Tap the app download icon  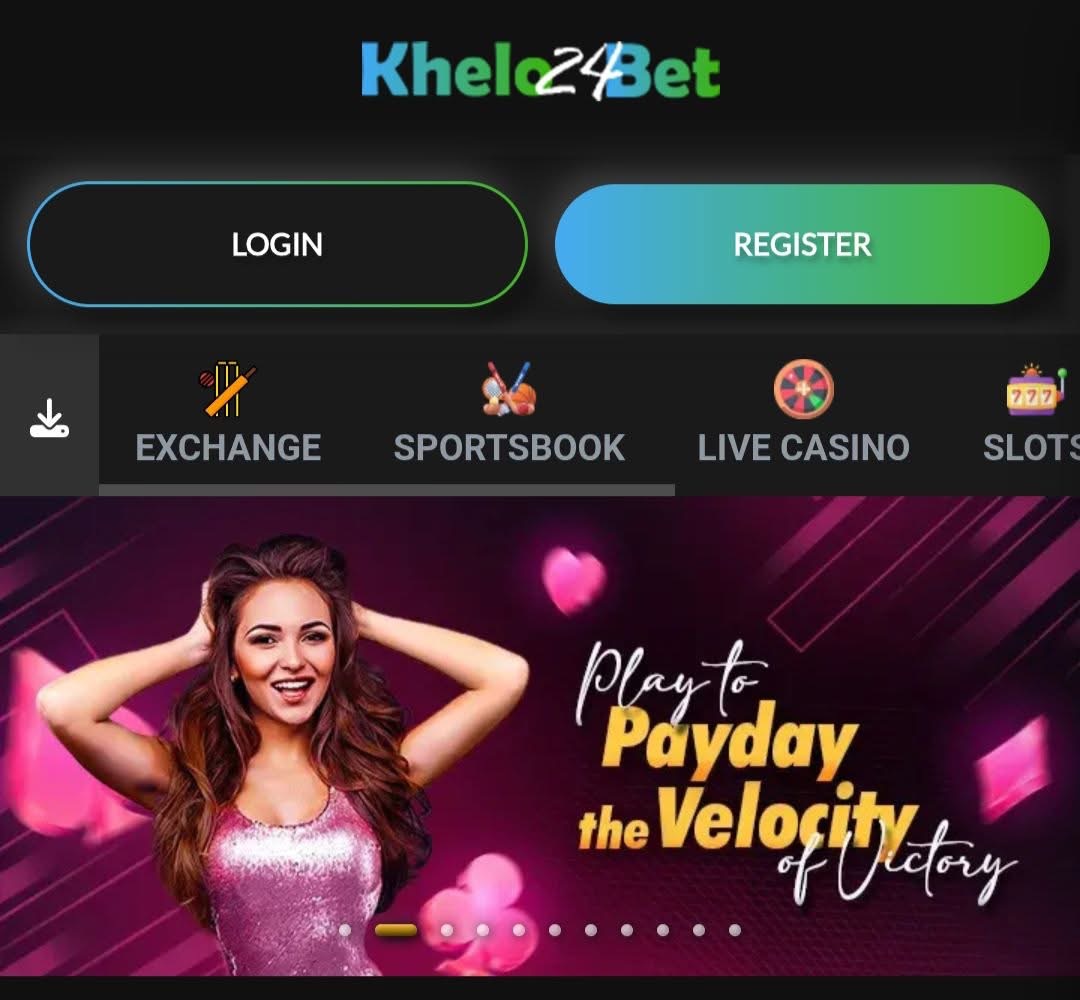[x=49, y=418]
